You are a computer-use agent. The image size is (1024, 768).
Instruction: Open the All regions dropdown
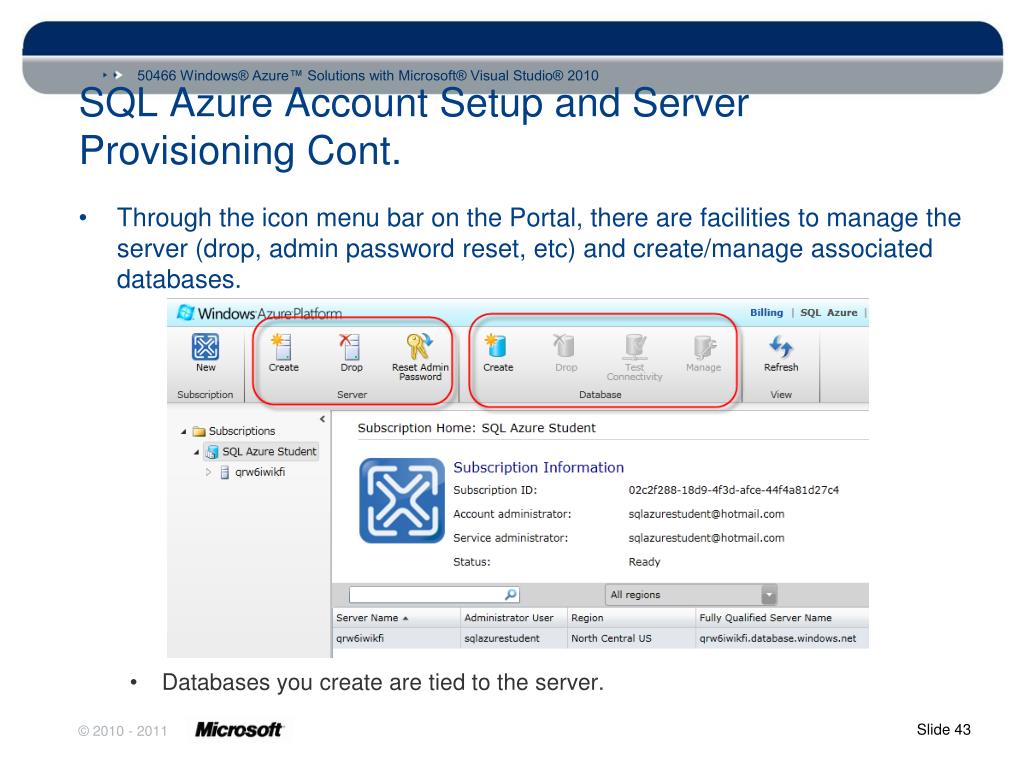point(769,594)
